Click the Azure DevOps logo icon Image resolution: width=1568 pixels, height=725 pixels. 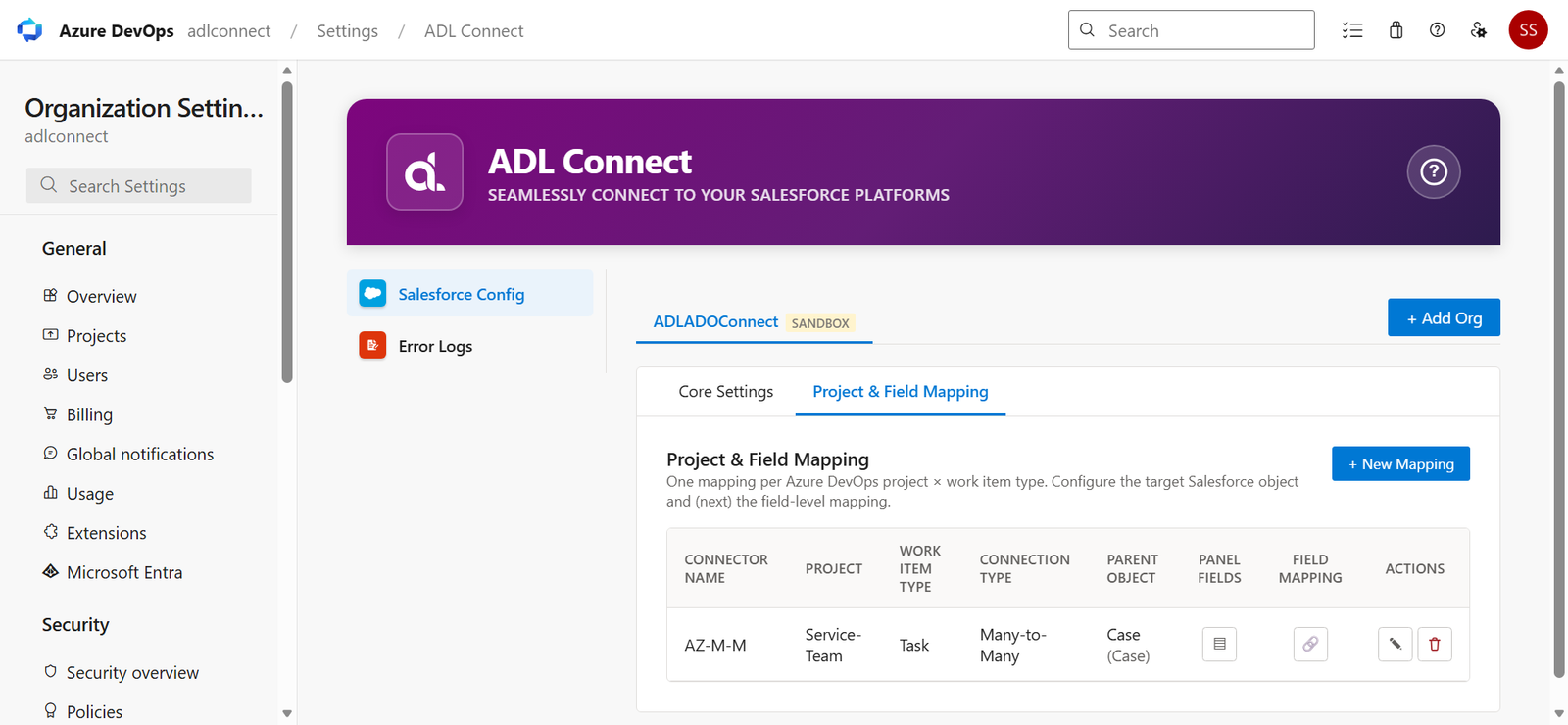[x=29, y=30]
